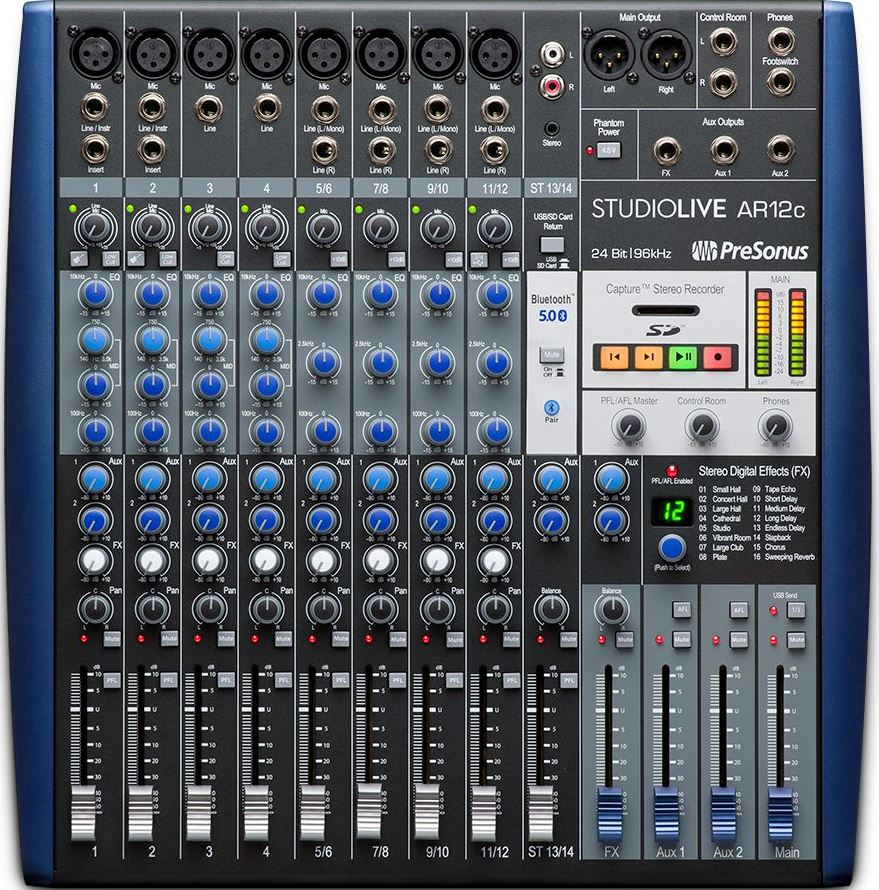This screenshot has width=879, height=890.
Task: Enable the guitar instrument button on channel 2
Action: pos(136,259)
